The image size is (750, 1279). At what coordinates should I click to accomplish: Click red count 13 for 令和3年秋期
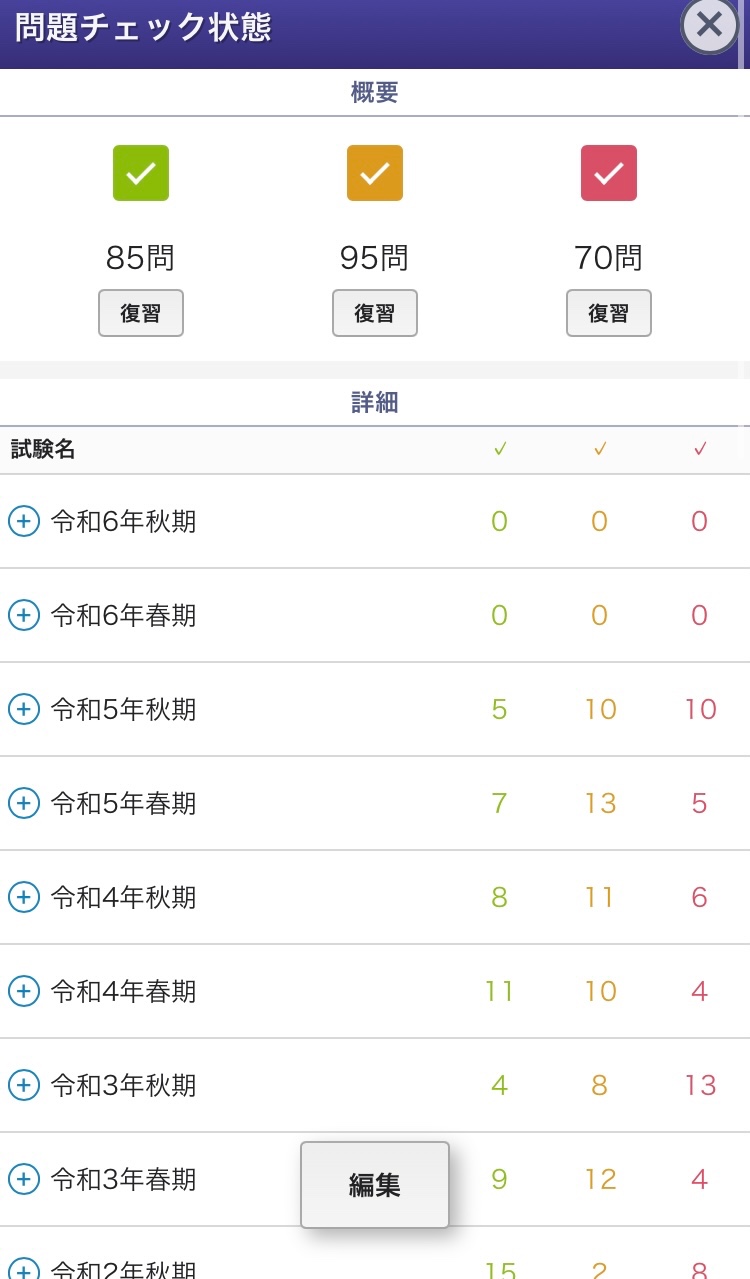pyautogui.click(x=700, y=1085)
